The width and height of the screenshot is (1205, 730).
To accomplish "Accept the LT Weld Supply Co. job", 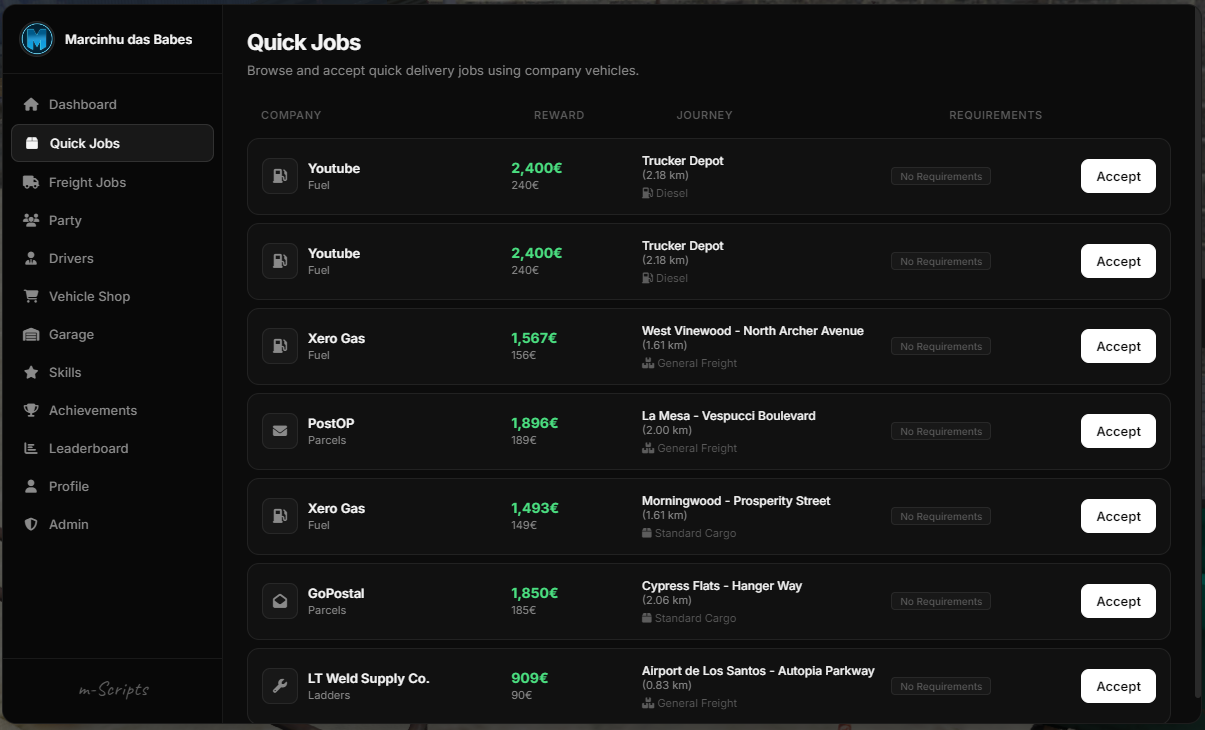I will 1118,686.
